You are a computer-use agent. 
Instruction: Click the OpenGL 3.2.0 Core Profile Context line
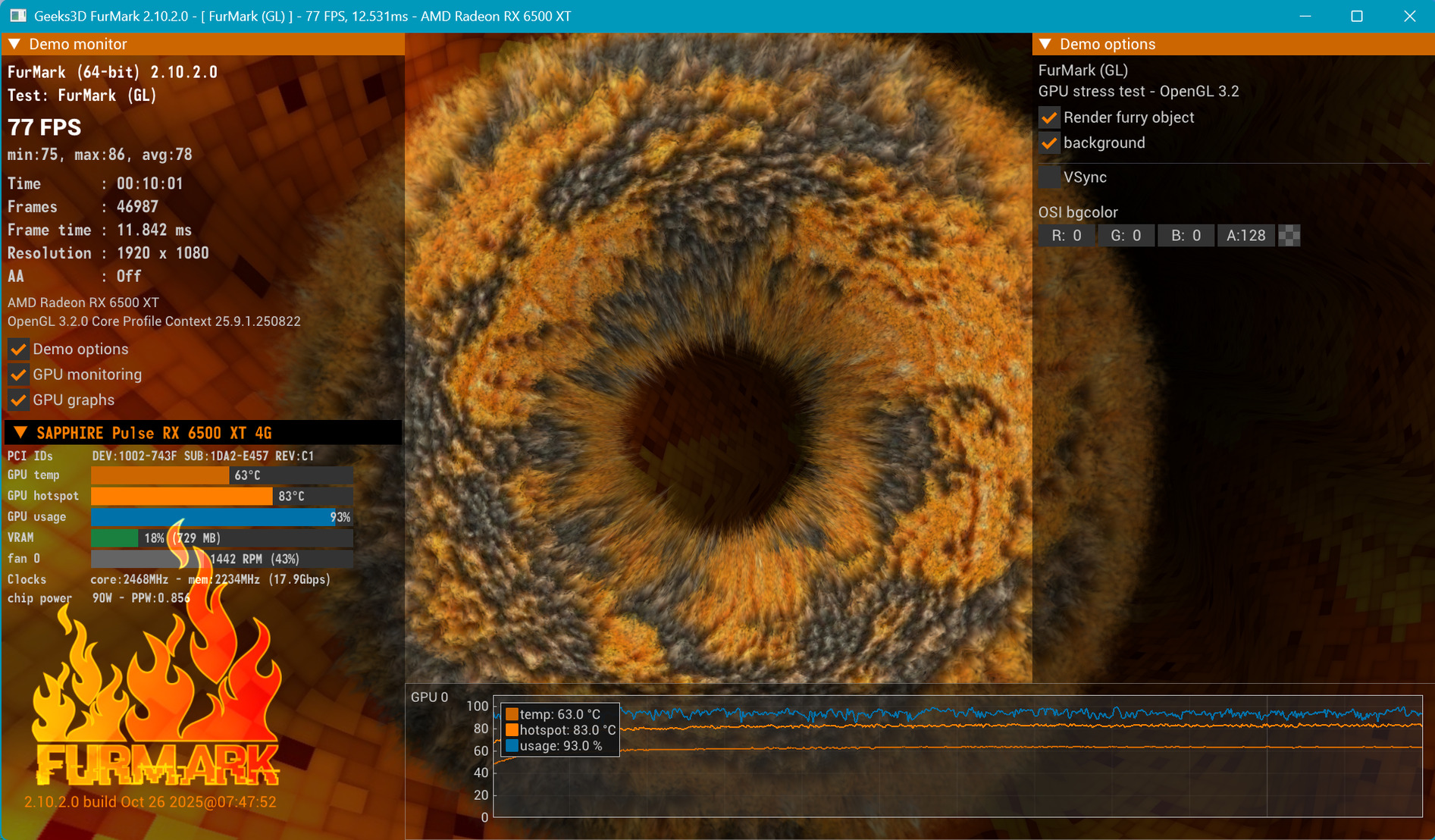click(154, 321)
